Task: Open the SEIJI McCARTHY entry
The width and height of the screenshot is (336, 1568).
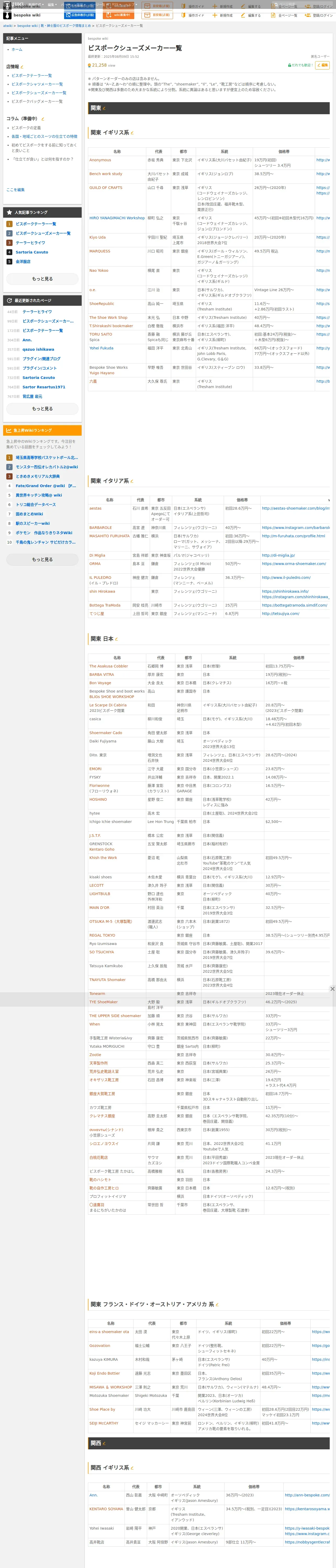Action: point(104,1423)
